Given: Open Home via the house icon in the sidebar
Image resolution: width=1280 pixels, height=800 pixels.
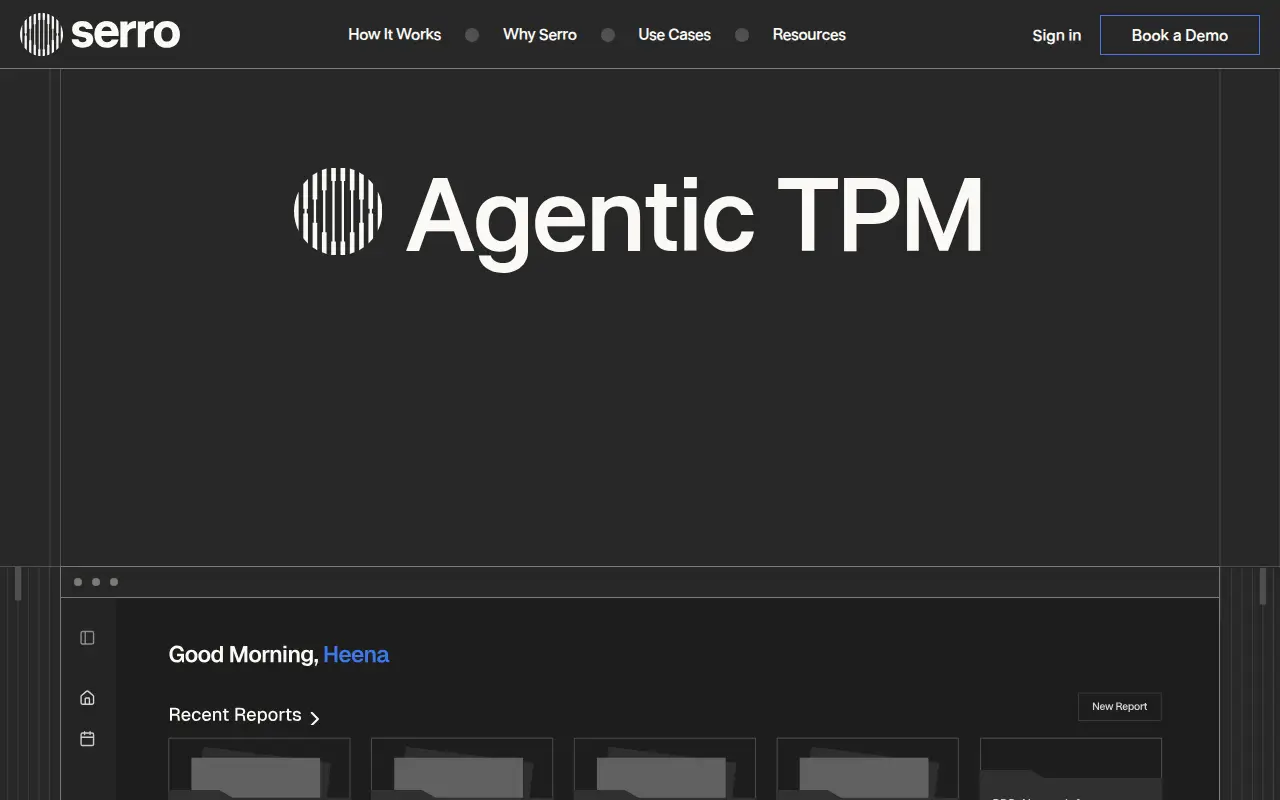Looking at the screenshot, I should [x=87, y=698].
